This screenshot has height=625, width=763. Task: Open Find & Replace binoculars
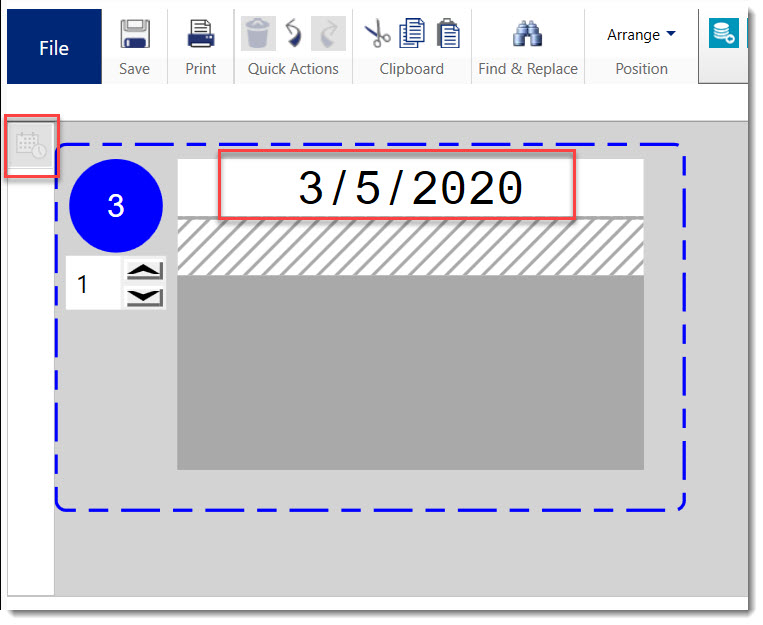[527, 34]
